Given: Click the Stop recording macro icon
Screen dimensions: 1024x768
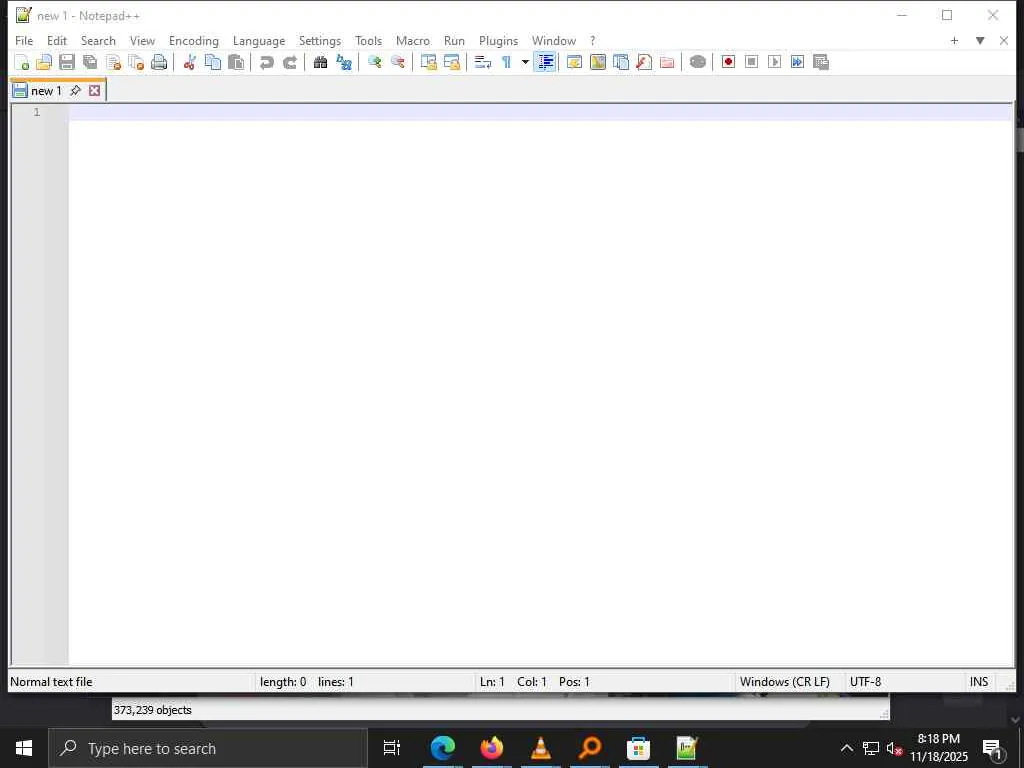Looking at the screenshot, I should pos(751,62).
